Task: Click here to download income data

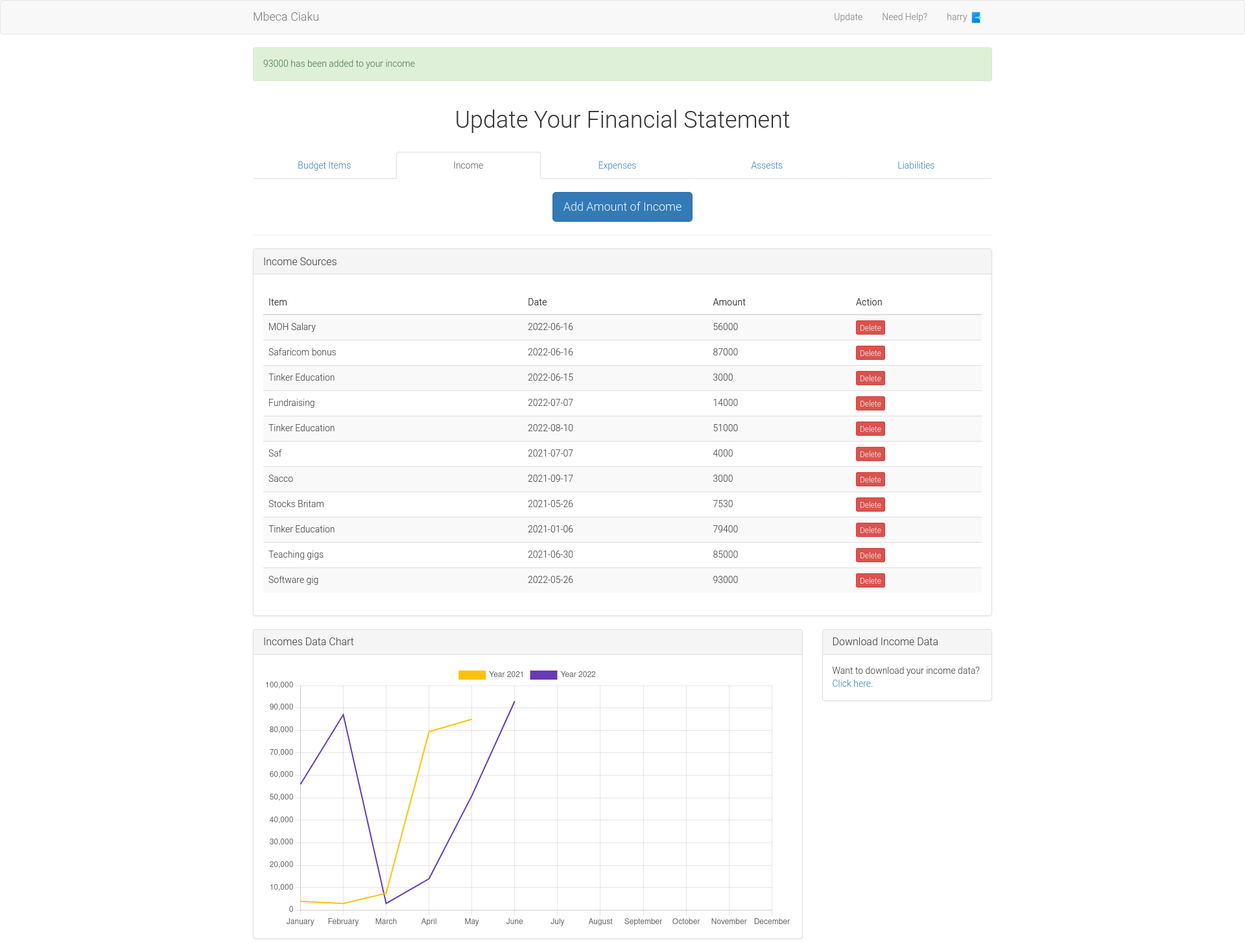Action: (x=851, y=684)
